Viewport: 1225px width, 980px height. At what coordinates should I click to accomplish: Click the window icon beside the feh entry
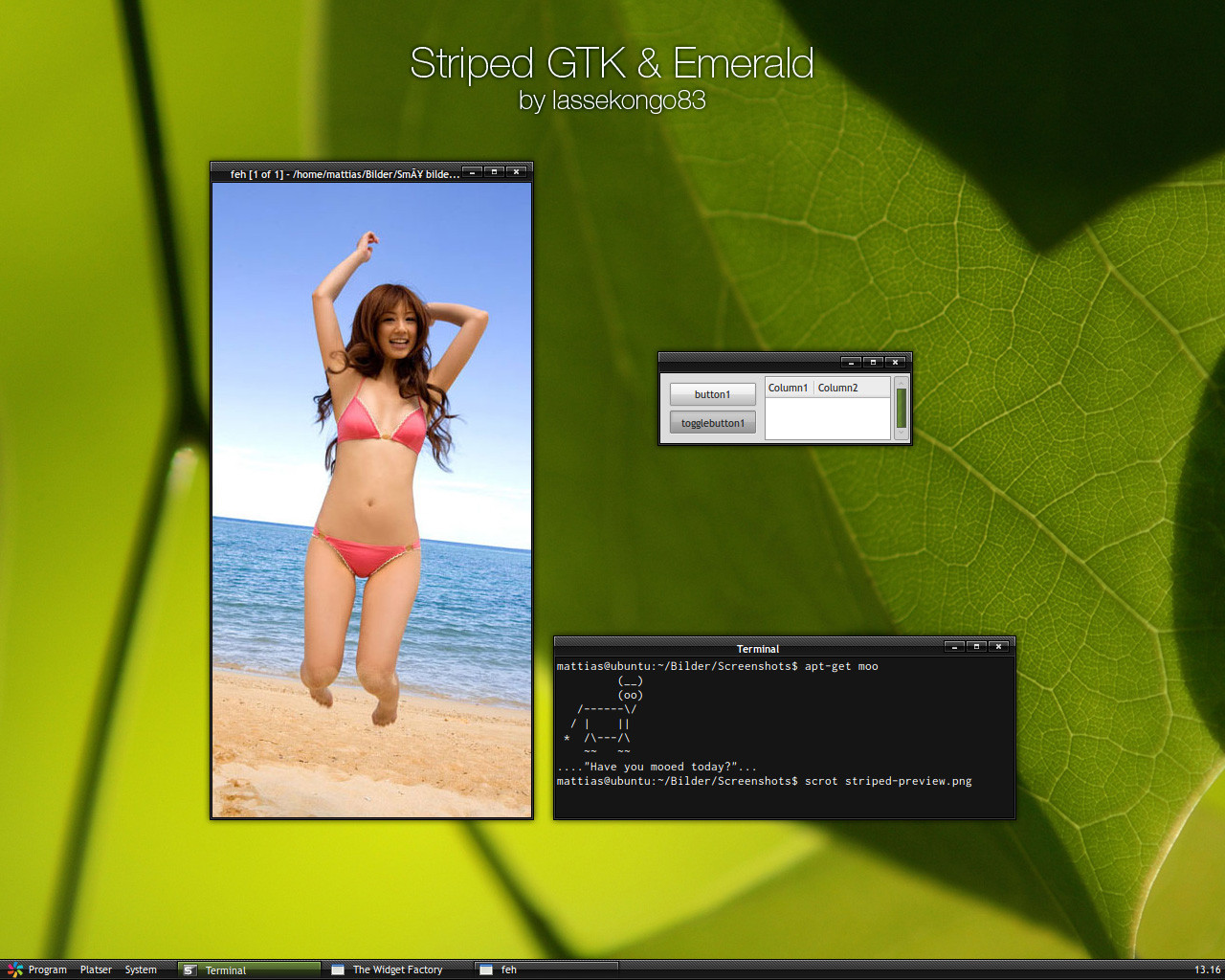486,970
